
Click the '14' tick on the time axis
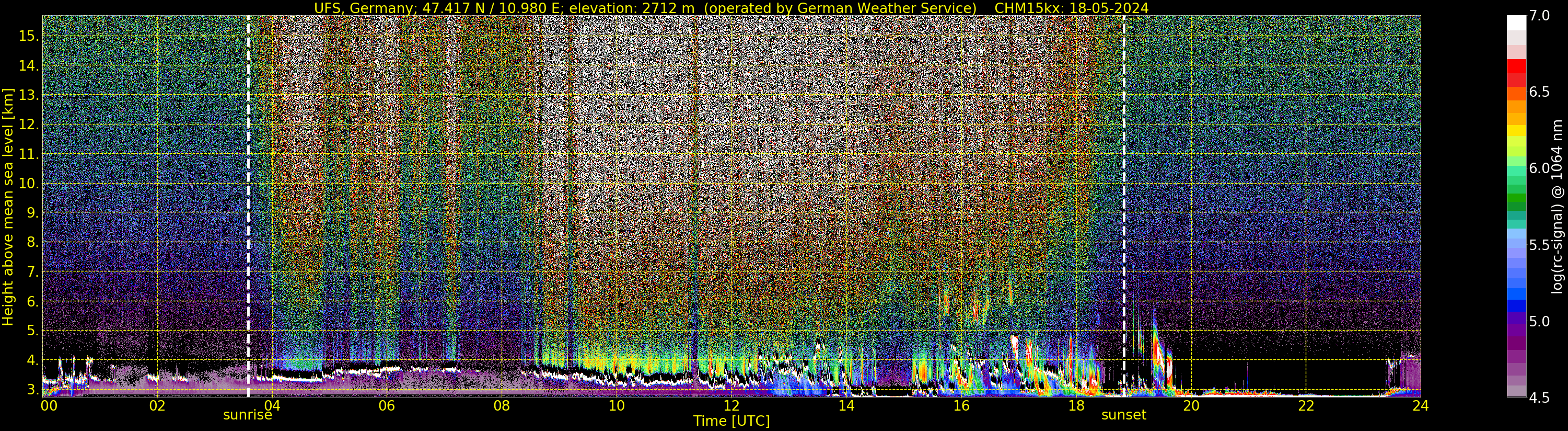(846, 405)
